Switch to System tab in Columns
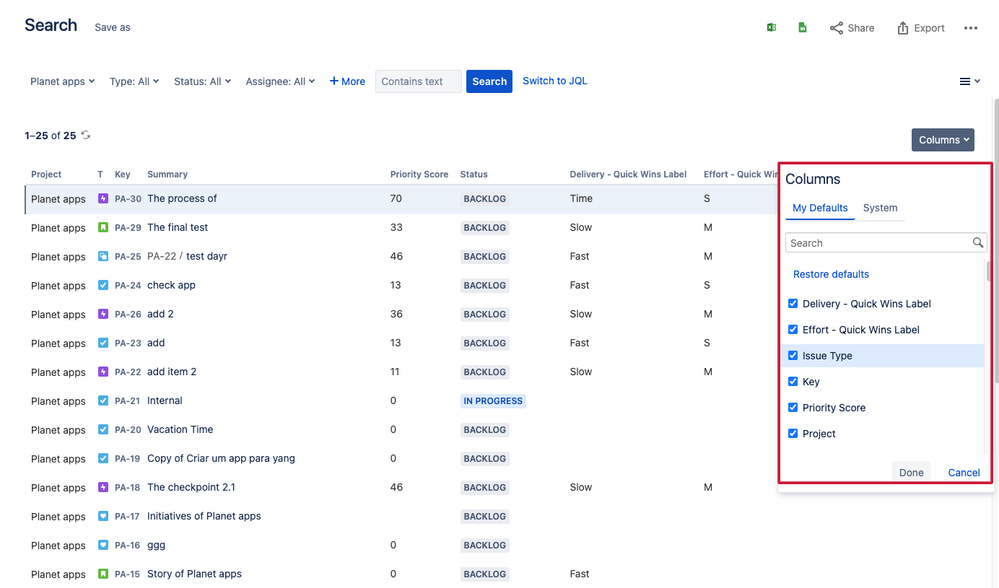The height and width of the screenshot is (588, 999). (x=880, y=208)
